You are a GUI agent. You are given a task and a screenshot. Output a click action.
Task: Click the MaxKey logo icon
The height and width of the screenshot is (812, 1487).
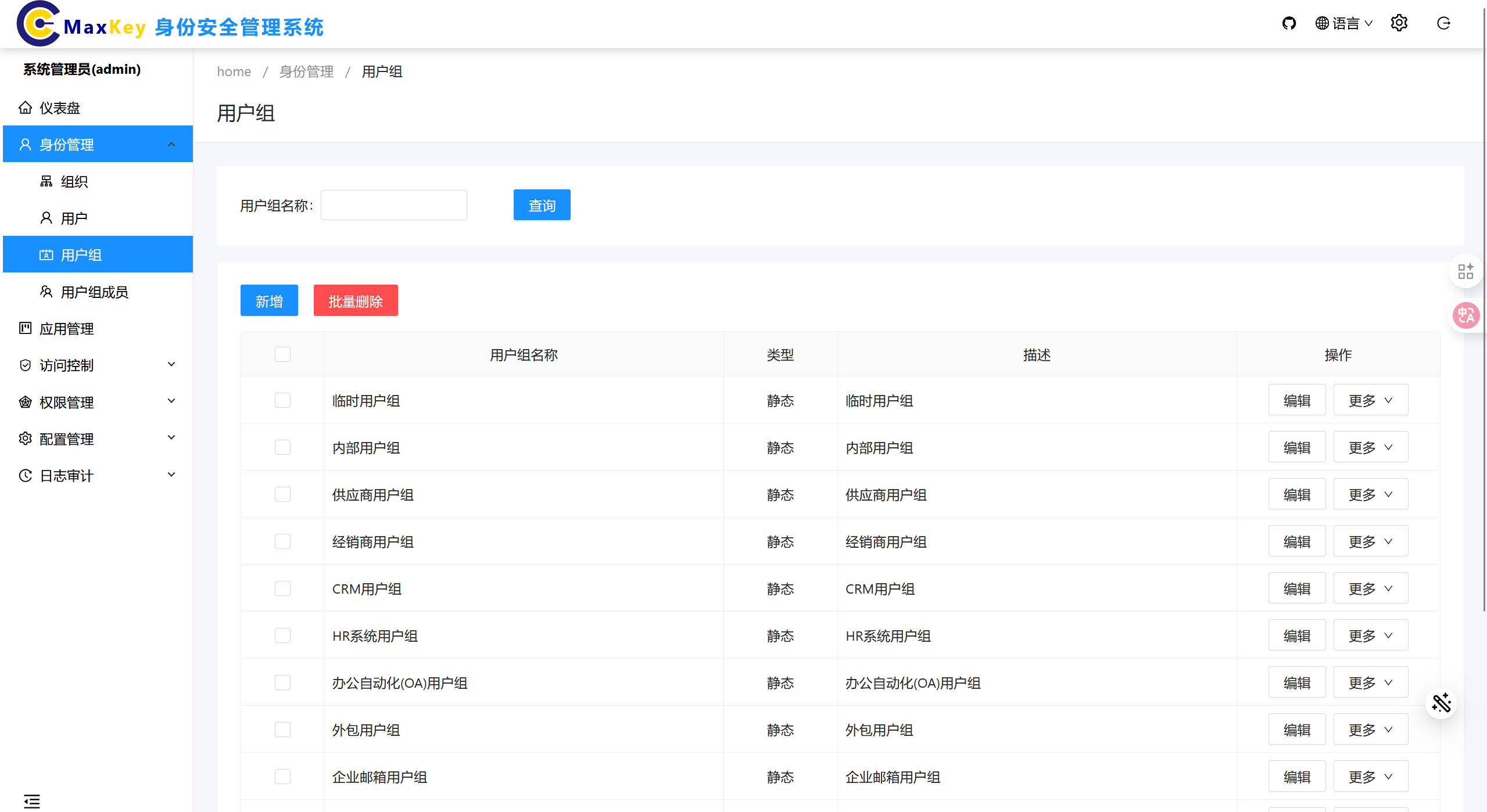click(38, 24)
